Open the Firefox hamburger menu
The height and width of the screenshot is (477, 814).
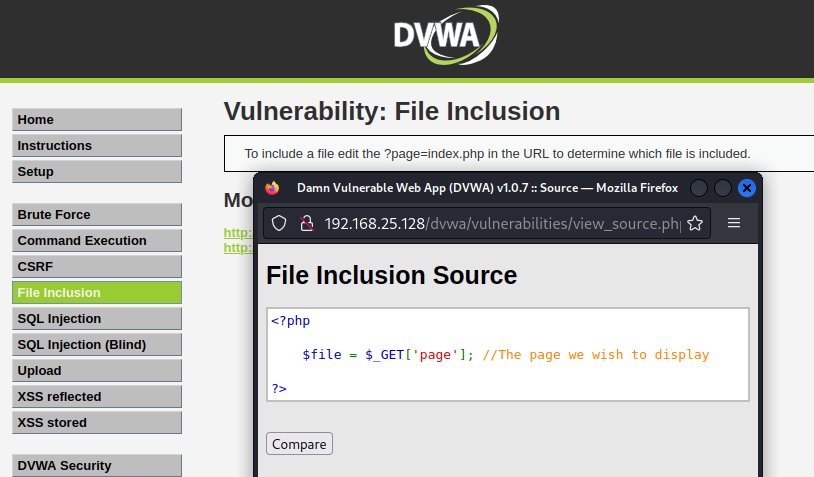coord(734,223)
